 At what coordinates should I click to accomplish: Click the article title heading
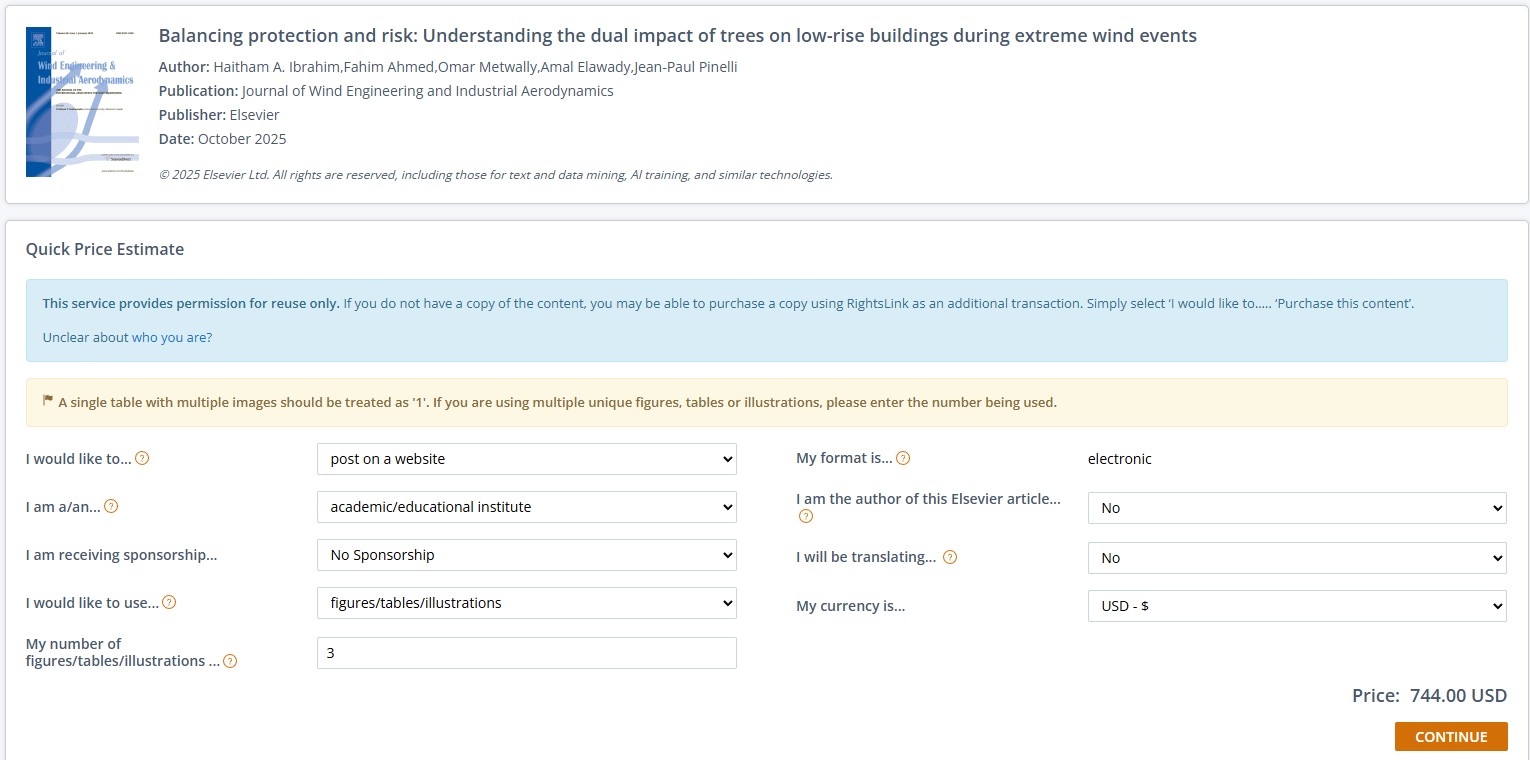click(677, 36)
